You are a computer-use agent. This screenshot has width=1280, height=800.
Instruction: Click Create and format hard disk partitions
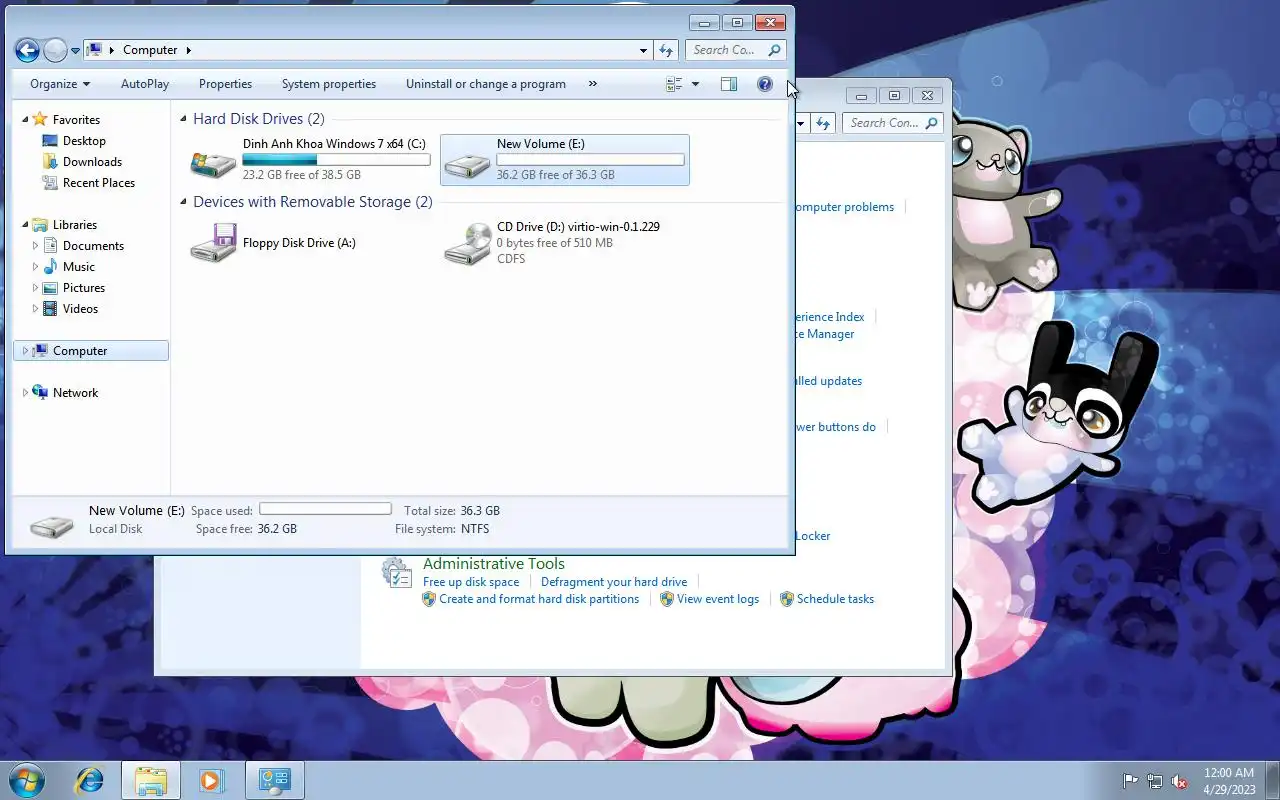tap(539, 599)
